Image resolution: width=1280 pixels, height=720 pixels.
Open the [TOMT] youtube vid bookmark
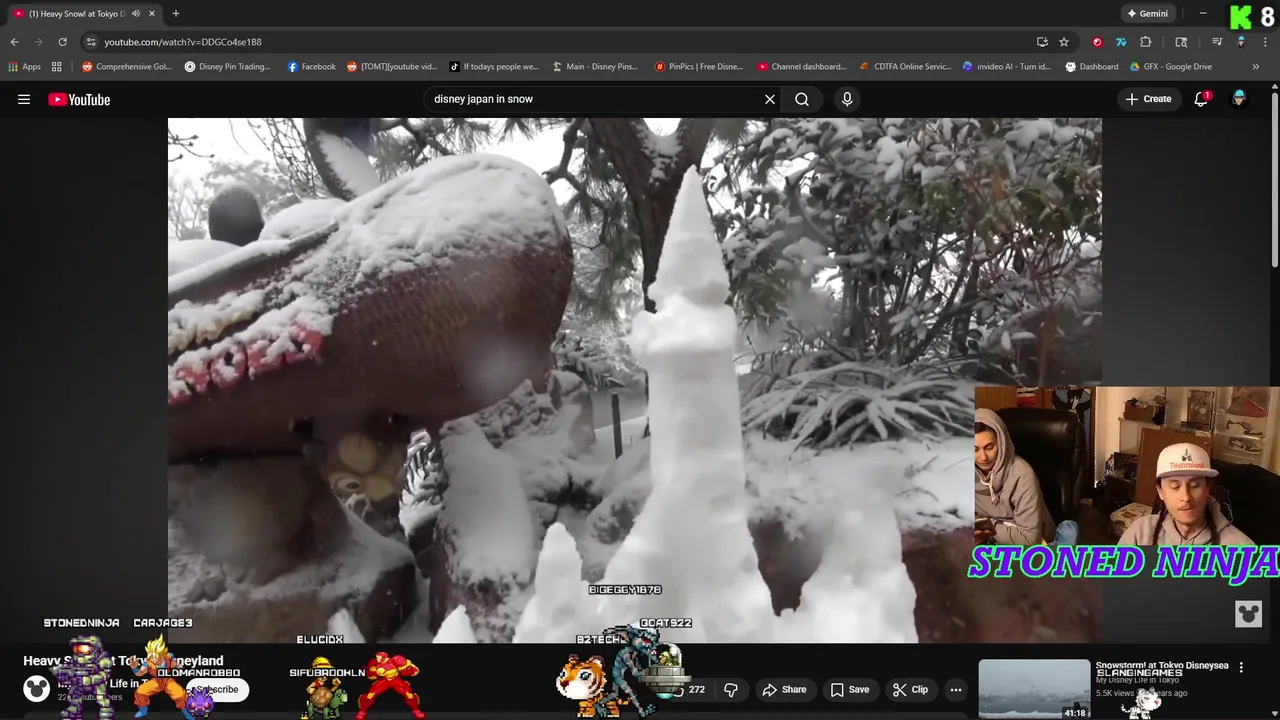(x=392, y=67)
